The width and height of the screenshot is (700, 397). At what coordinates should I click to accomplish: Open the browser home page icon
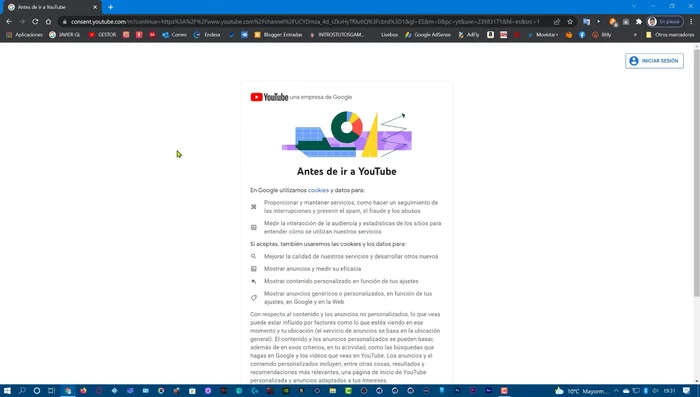click(x=48, y=21)
